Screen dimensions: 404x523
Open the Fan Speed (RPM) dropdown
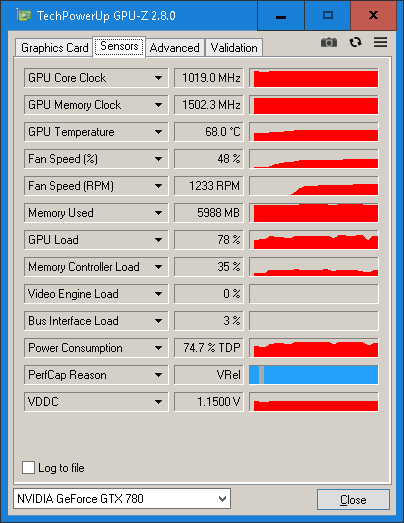tap(158, 186)
